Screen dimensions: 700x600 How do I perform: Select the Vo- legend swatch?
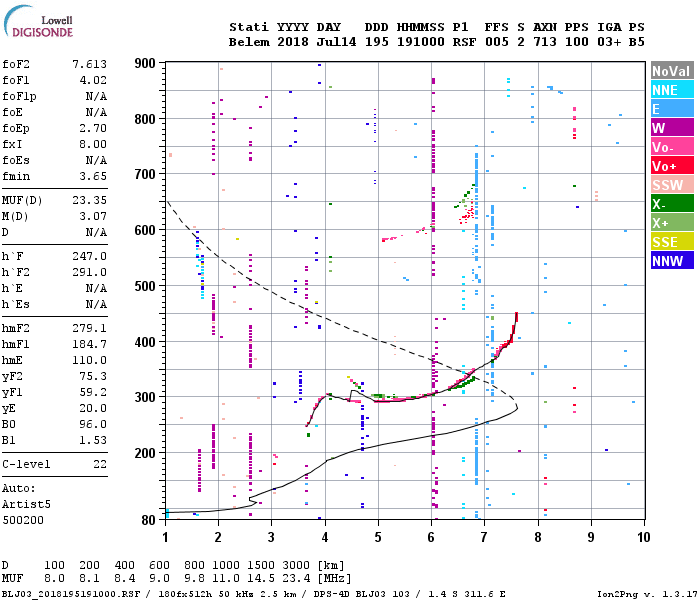(x=672, y=146)
